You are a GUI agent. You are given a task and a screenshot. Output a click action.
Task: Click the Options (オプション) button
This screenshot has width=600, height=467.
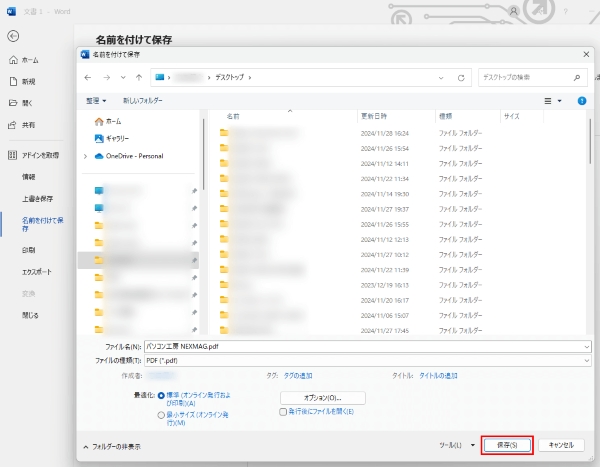pos(323,398)
